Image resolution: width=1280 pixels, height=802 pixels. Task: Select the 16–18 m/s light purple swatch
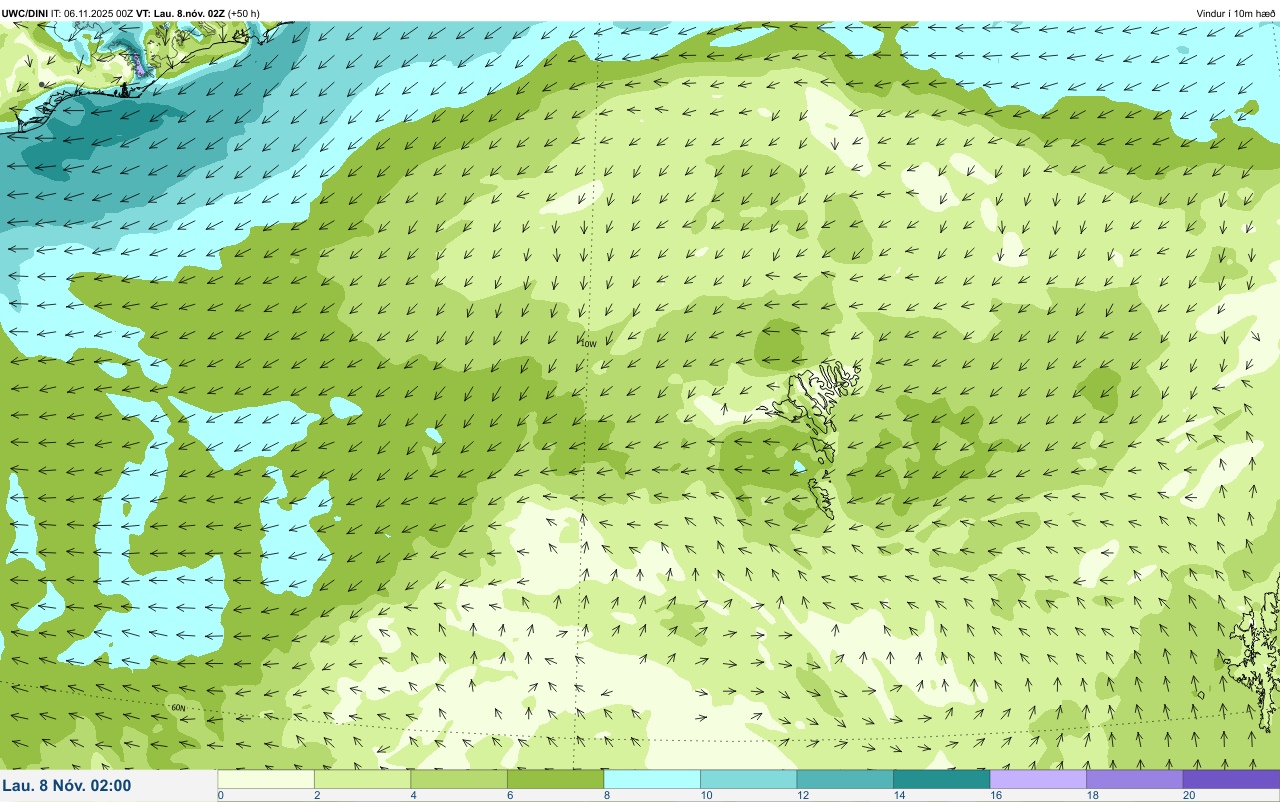point(1038,779)
